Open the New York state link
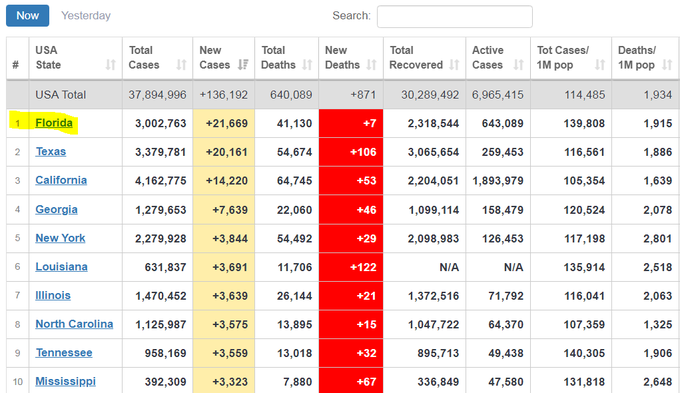Image resolution: width=680 pixels, height=393 pixels. point(60,238)
